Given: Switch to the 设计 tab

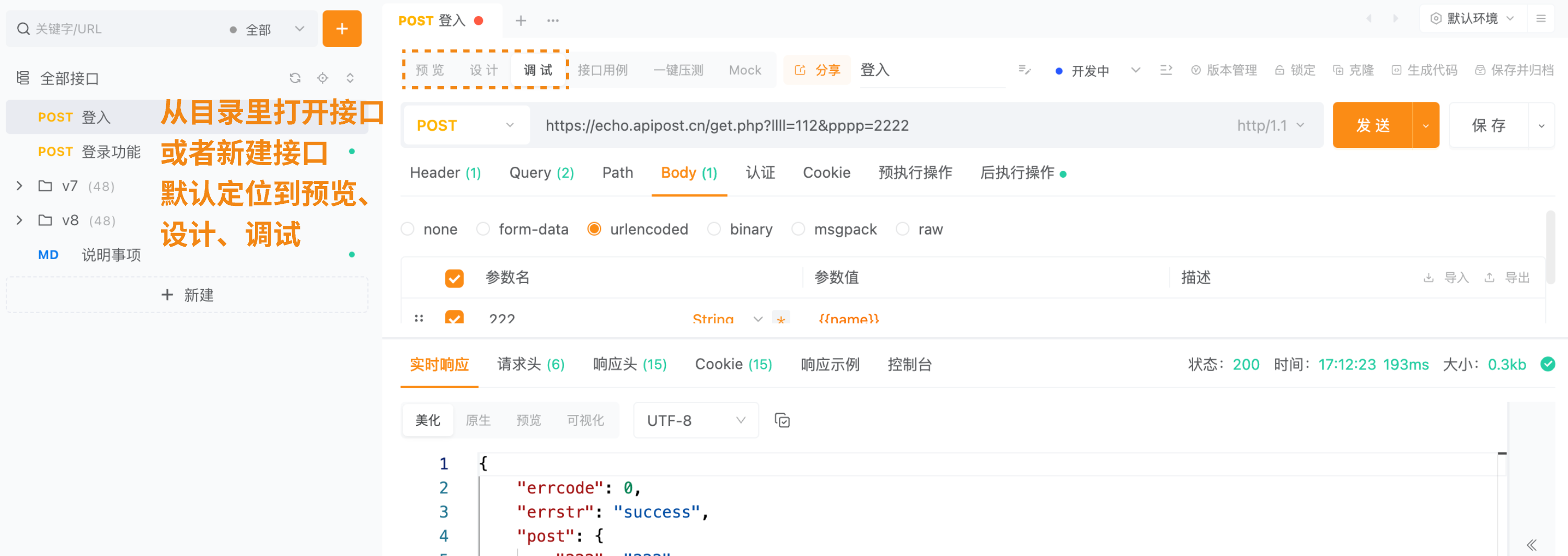Looking at the screenshot, I should [484, 70].
